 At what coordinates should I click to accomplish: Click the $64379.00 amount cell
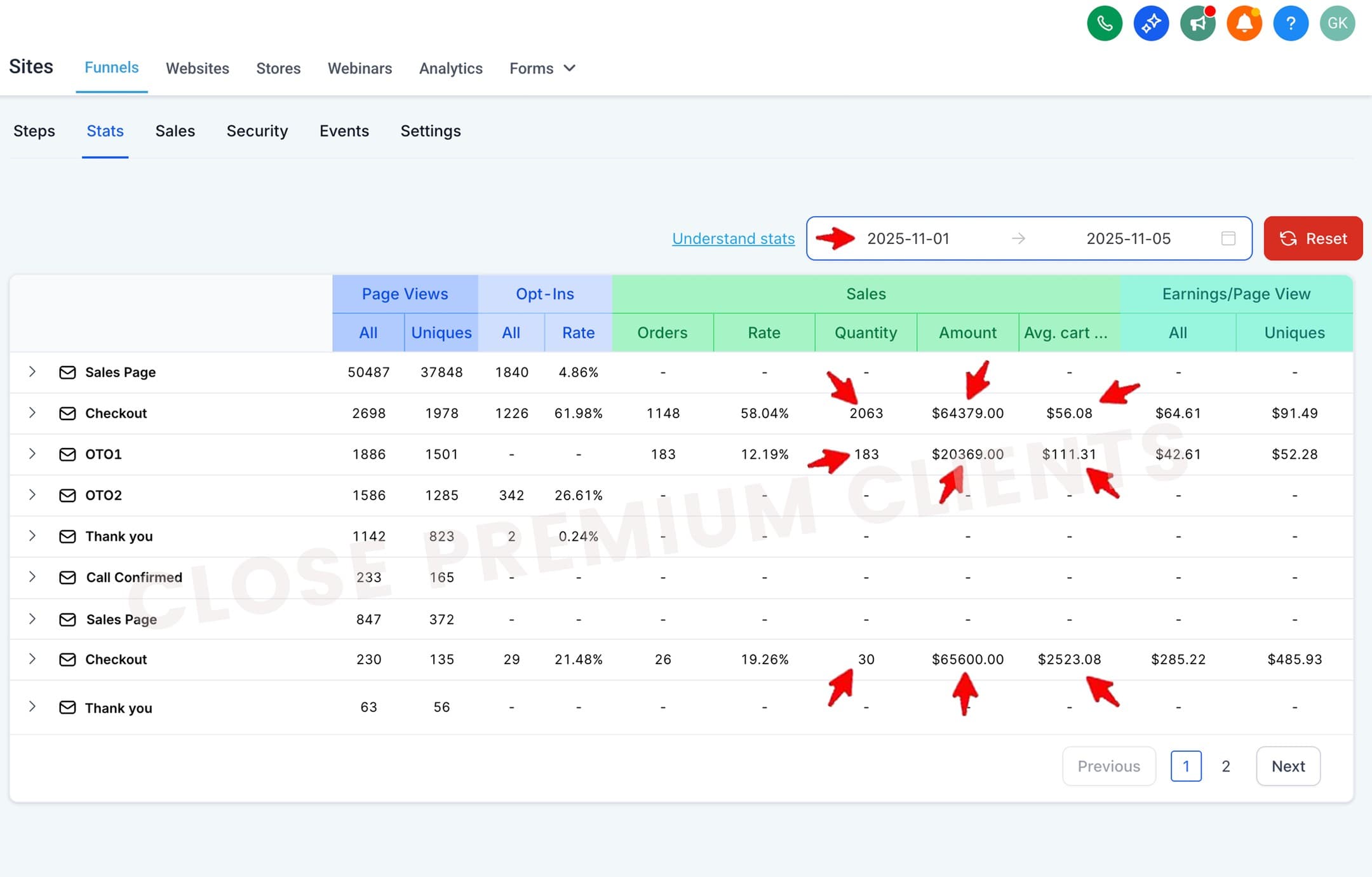[967, 413]
